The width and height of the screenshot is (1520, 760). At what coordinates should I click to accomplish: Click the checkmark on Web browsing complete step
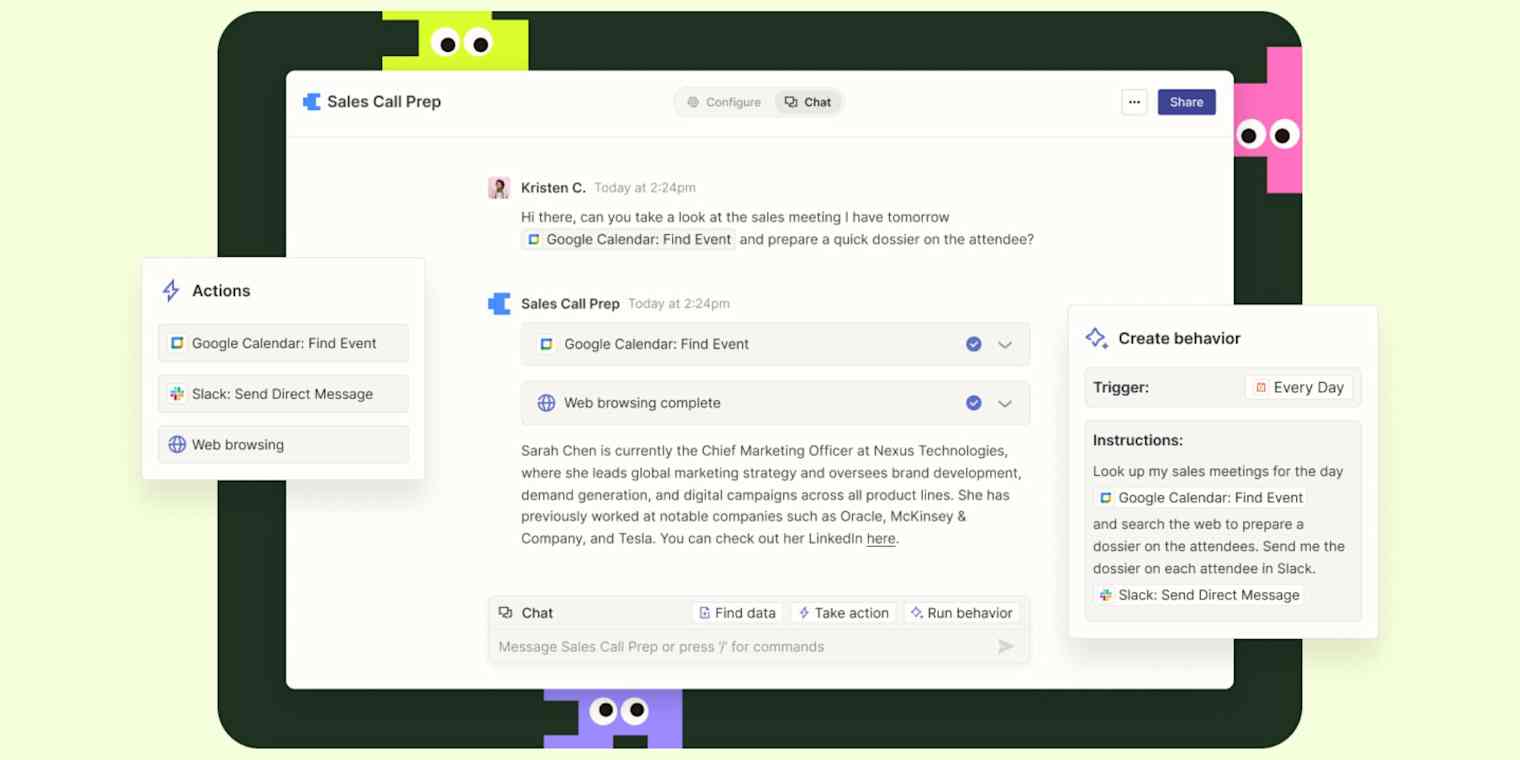click(x=973, y=403)
